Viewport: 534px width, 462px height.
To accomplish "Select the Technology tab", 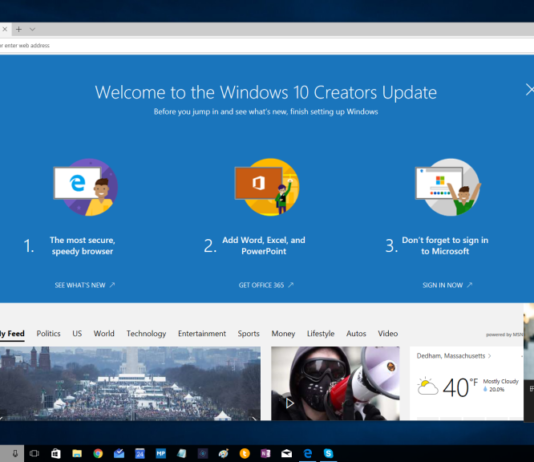I will pyautogui.click(x=146, y=334).
